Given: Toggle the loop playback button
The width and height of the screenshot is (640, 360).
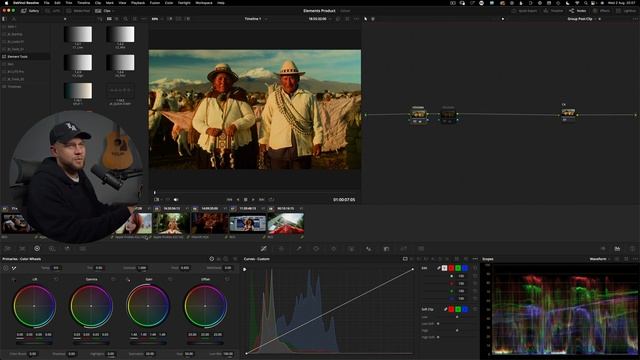Looking at the screenshot, I should click(271, 200).
